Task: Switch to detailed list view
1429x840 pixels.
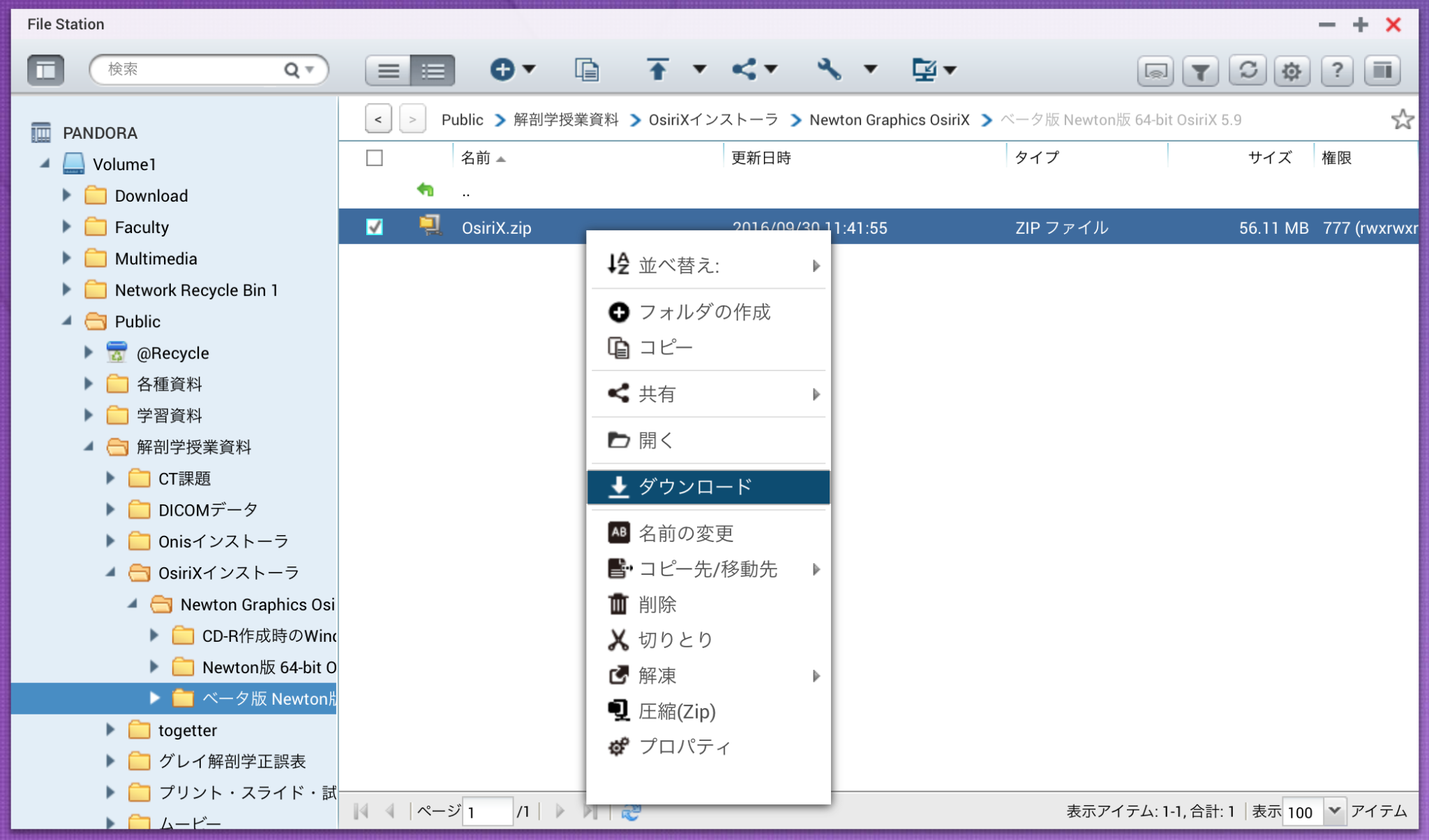Action: coord(433,70)
